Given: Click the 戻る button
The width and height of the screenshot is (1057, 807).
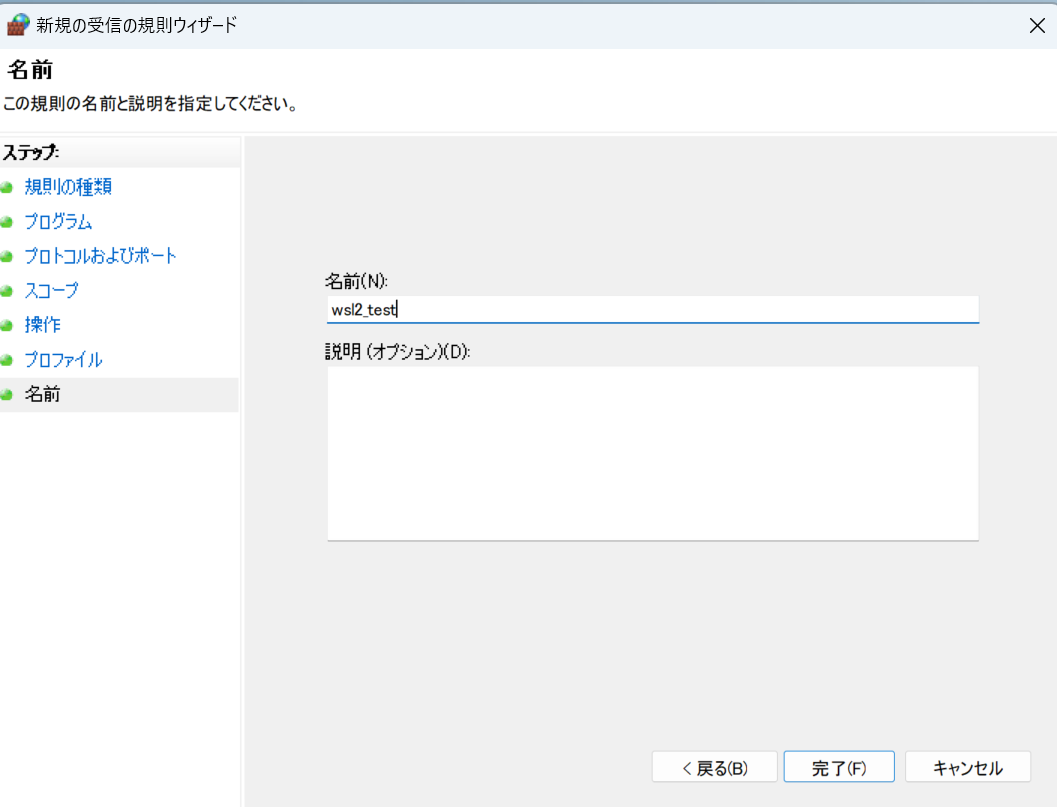Looking at the screenshot, I should 714,766.
